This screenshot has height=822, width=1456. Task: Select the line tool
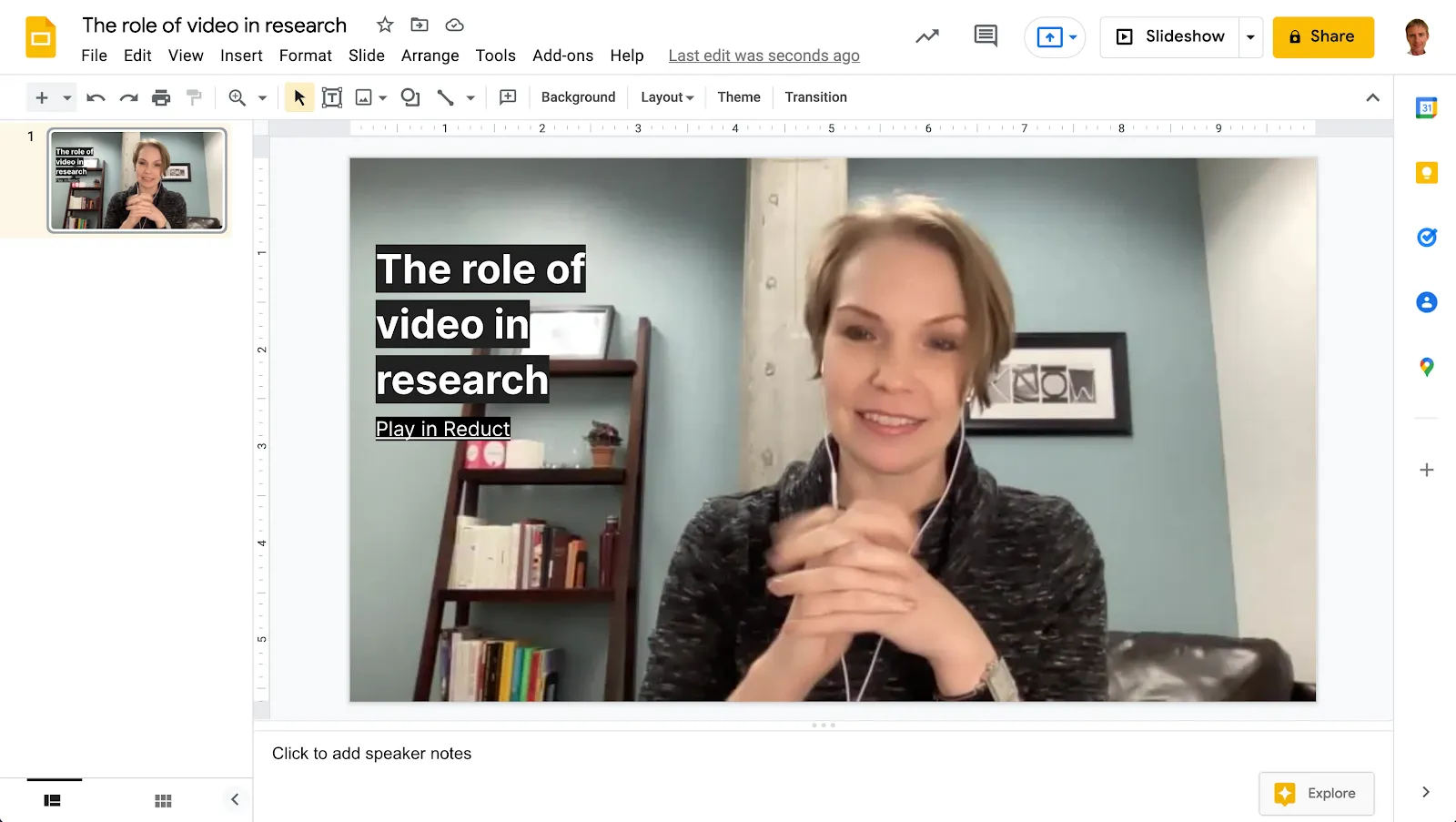[x=445, y=97]
